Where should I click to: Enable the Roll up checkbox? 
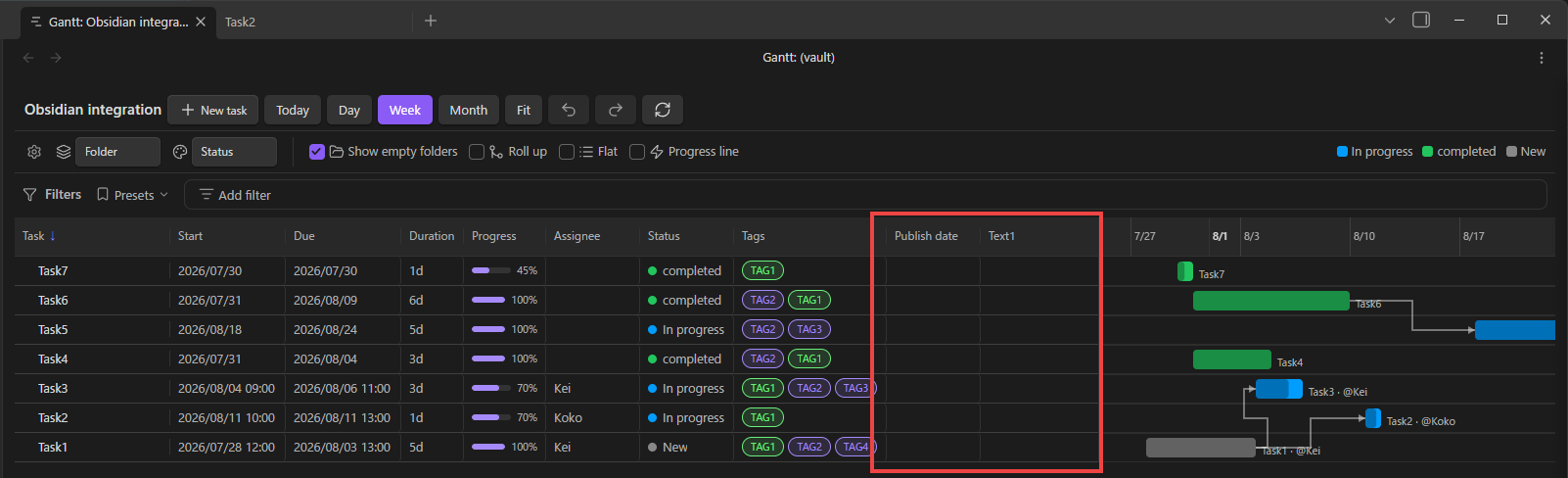click(477, 152)
